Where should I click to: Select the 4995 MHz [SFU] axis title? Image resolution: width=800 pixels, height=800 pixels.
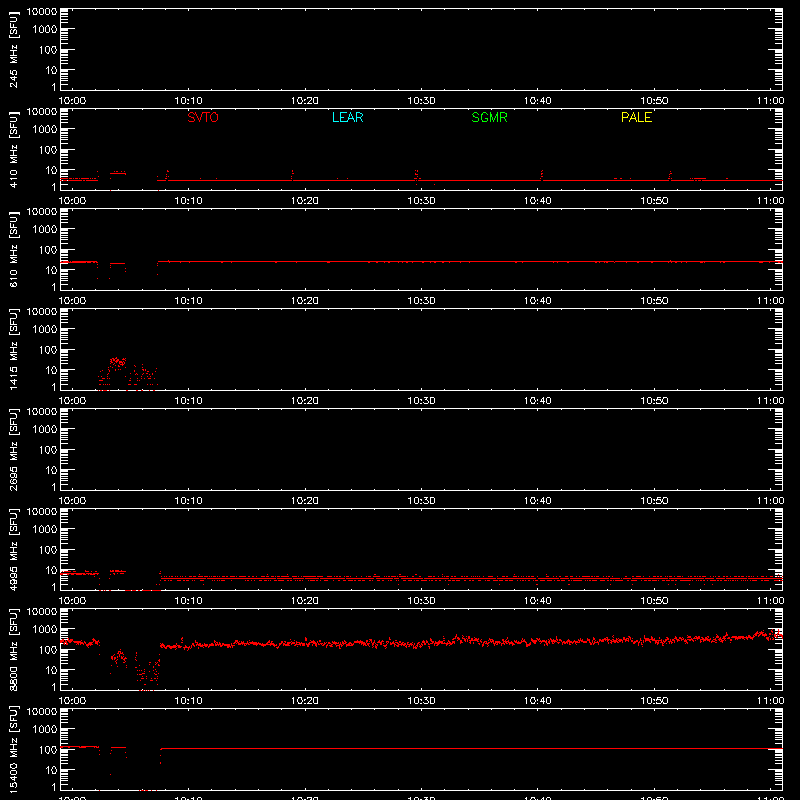[13, 549]
